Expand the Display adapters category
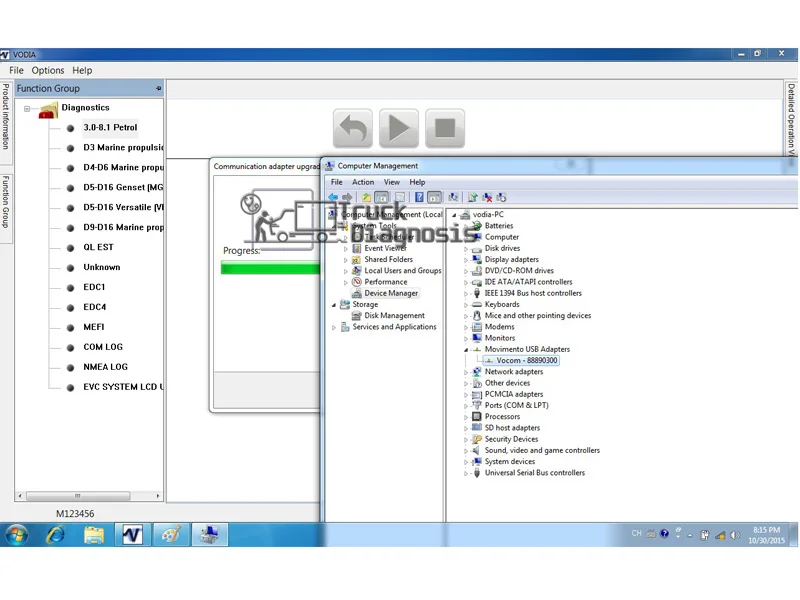The height and width of the screenshot is (600, 800). [x=466, y=260]
